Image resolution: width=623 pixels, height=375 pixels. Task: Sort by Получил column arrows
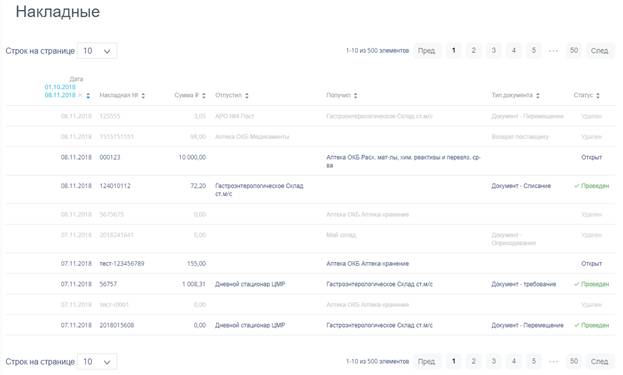tap(356, 95)
